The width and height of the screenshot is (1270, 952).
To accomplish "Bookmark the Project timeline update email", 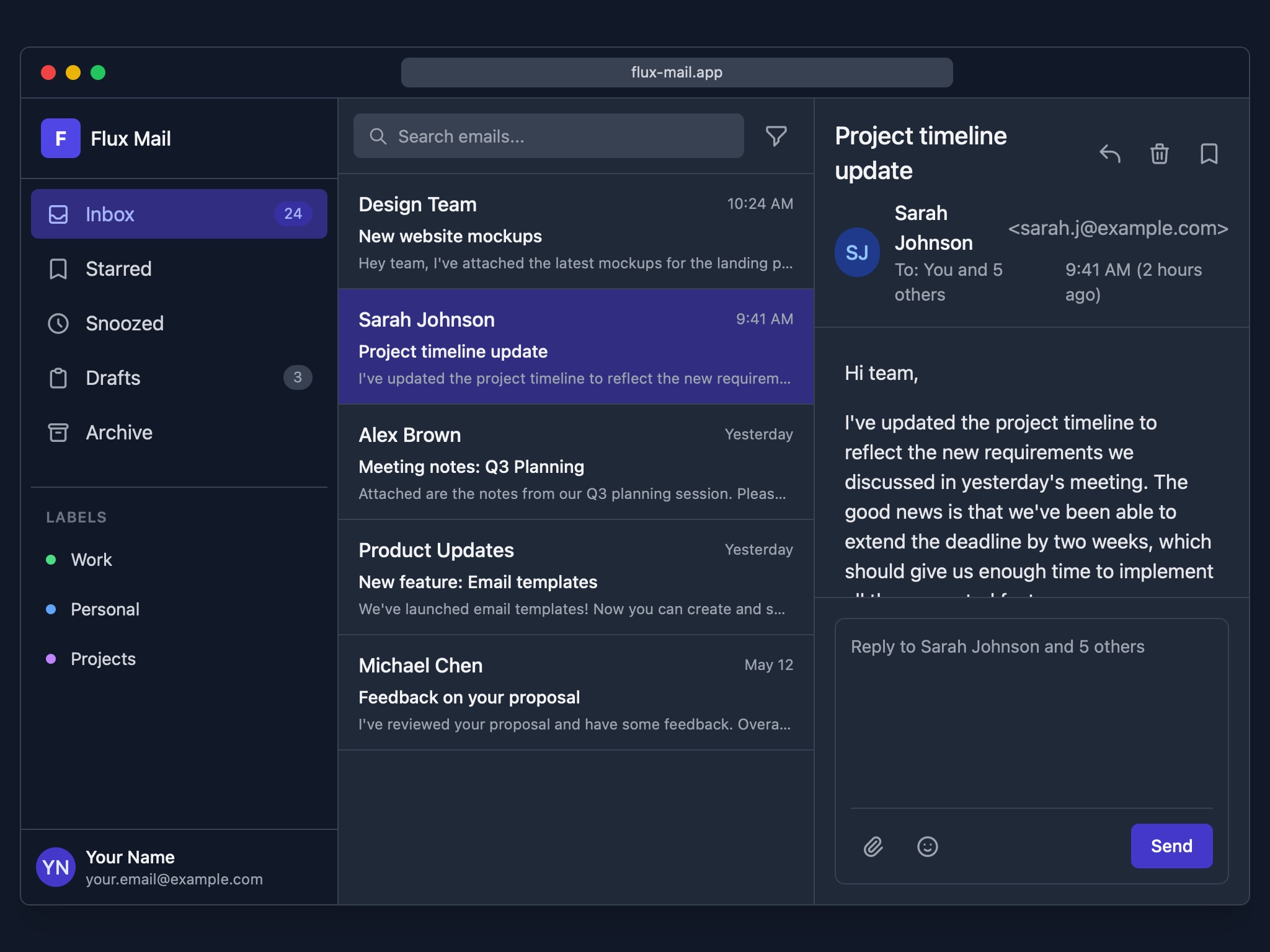I will (x=1208, y=154).
